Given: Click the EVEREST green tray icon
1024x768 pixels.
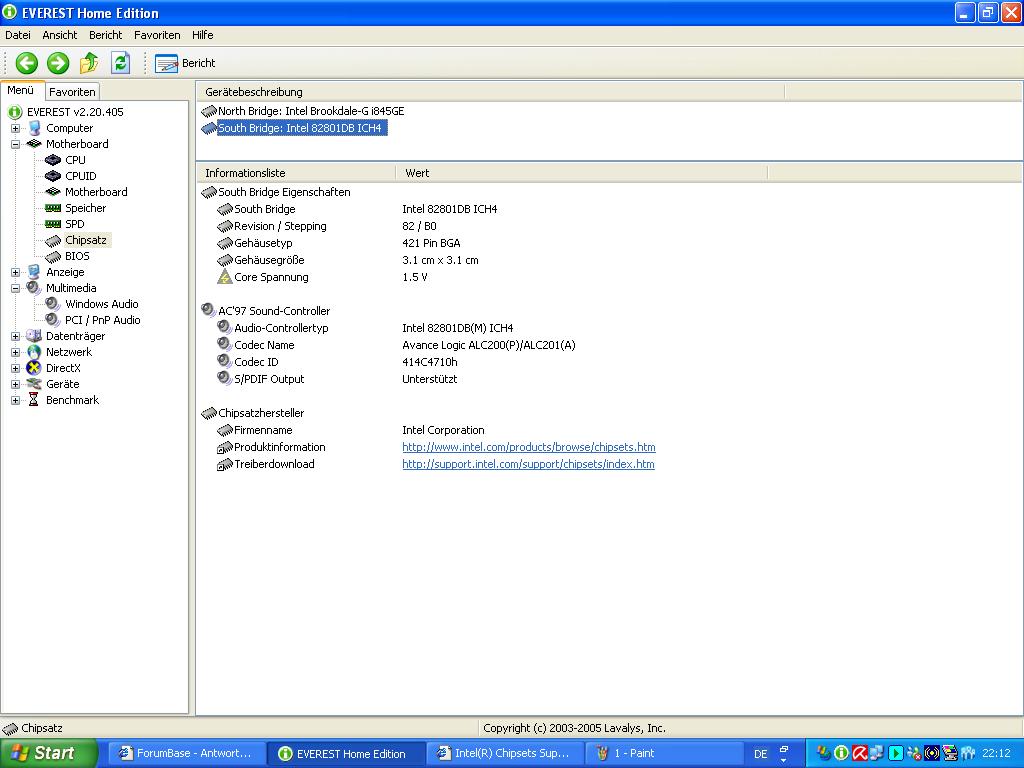Looking at the screenshot, I should 841,754.
